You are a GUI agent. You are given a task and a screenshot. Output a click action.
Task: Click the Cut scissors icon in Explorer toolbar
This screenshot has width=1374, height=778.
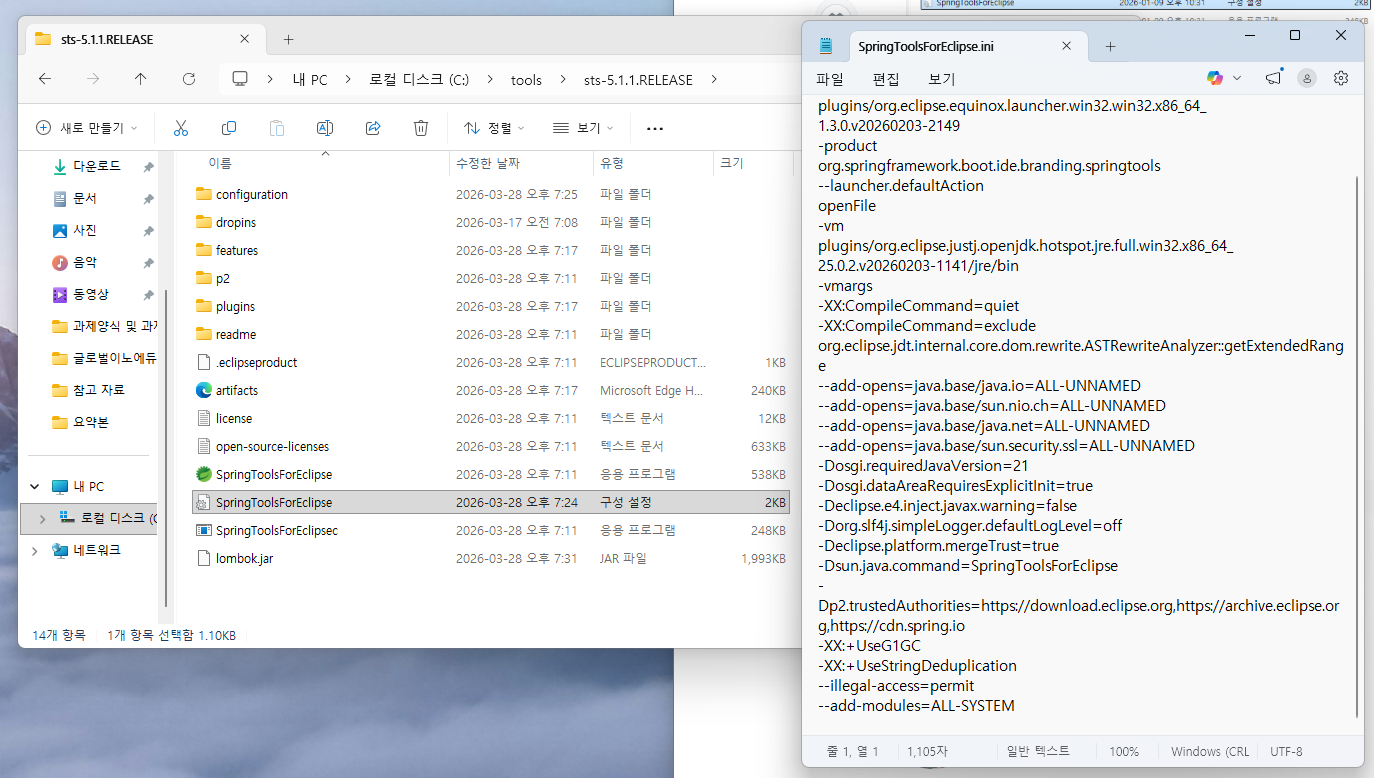coord(181,128)
